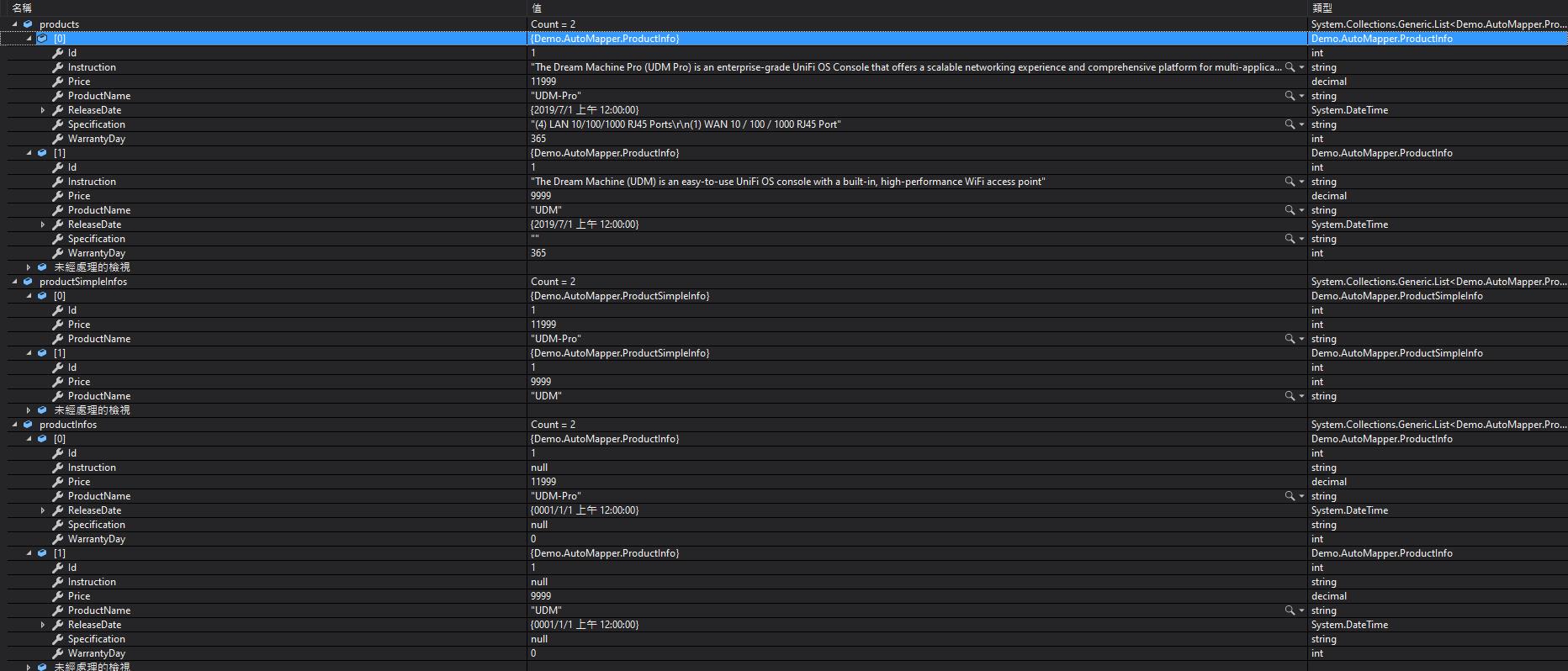Viewport: 1568px width, 671px height.
Task: Collapse productInfos[0] item
Action: 29,439
